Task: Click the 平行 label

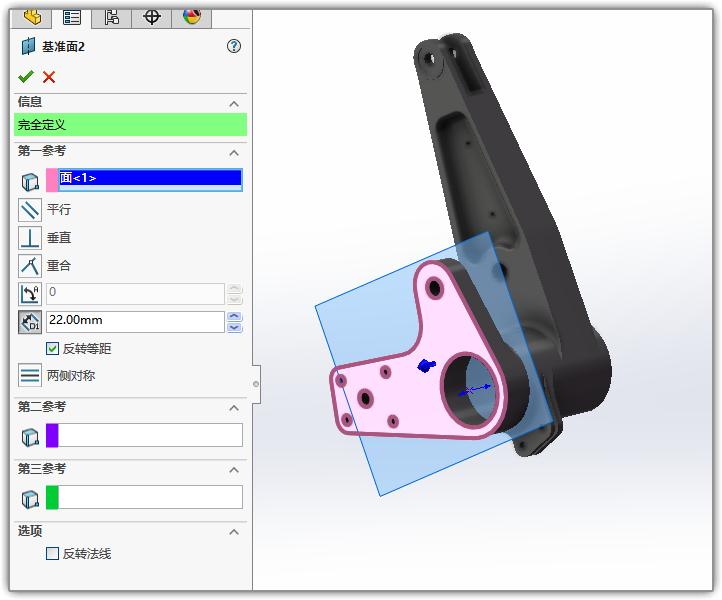Action: tap(59, 210)
